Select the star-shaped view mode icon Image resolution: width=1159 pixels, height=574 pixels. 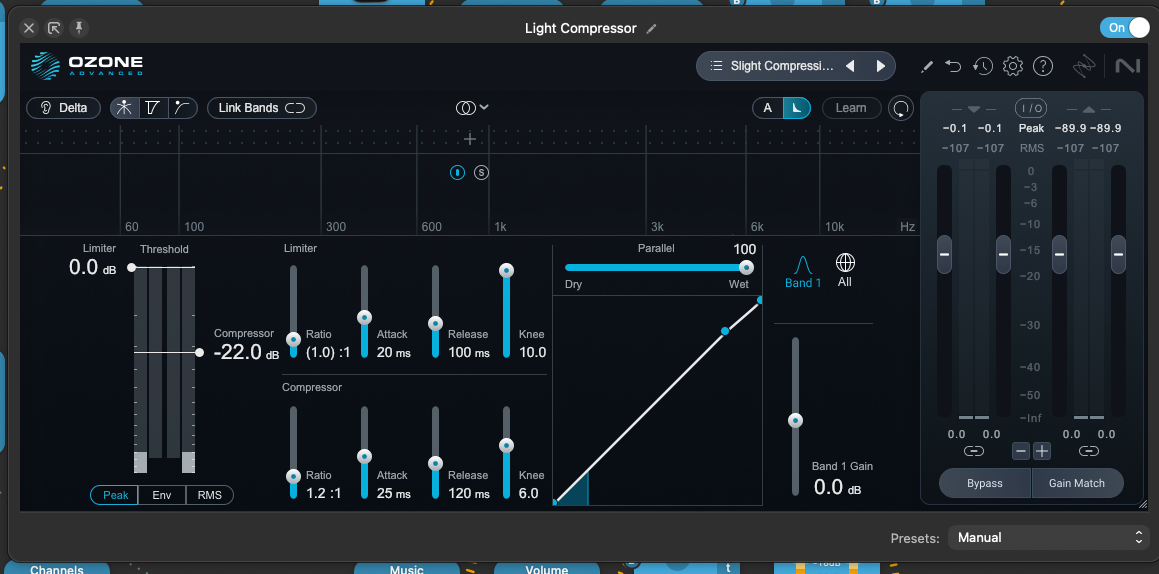coord(124,108)
